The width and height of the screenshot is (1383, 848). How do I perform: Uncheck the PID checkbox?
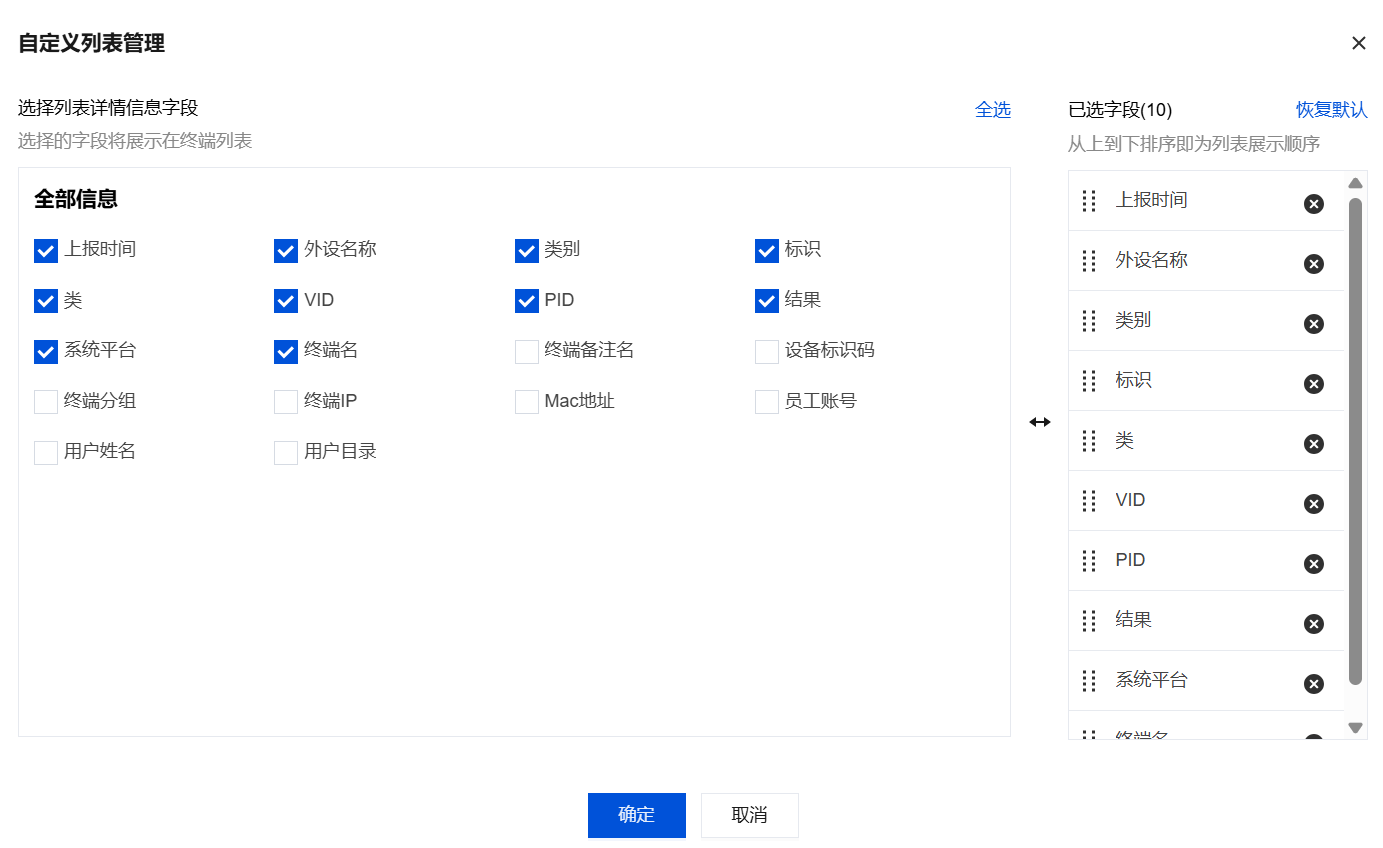(527, 301)
